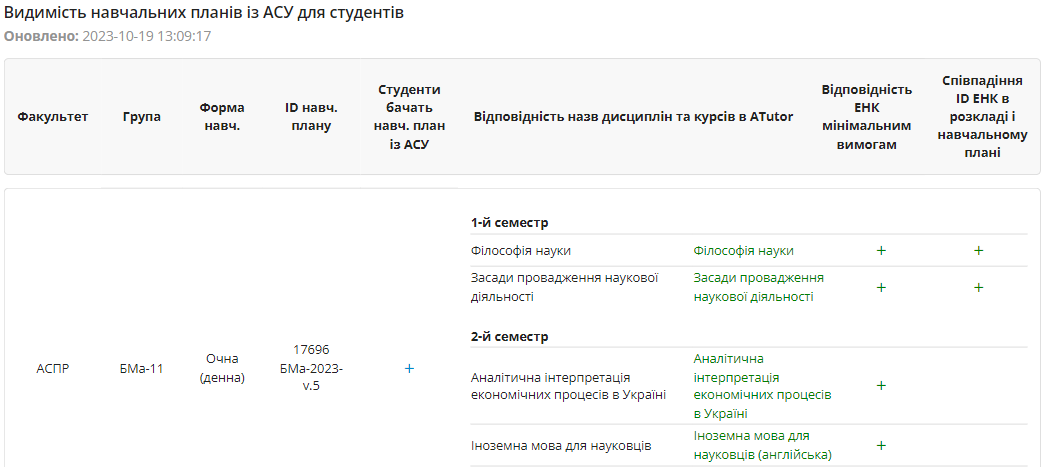Click the ID навч. плану column header
Image resolution: width=1048 pixels, height=467 pixels.
[311, 117]
